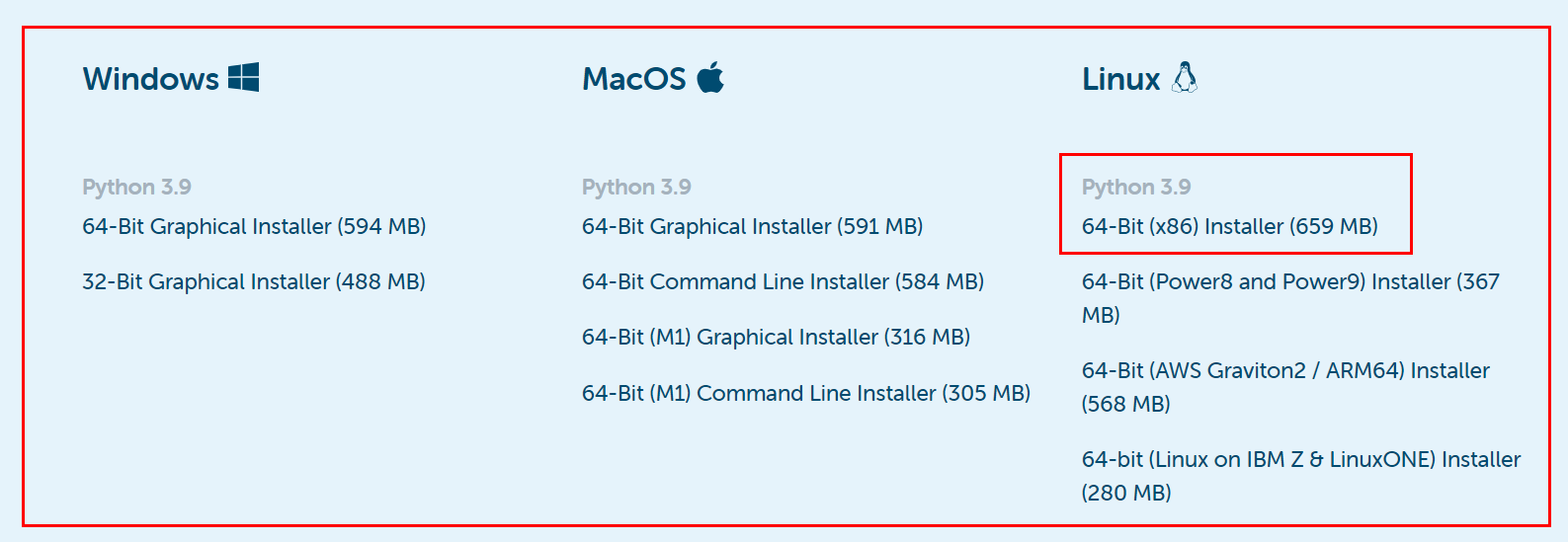
Task: Download the IBM Z & LinuxONE Installer
Action: (x=1300, y=460)
